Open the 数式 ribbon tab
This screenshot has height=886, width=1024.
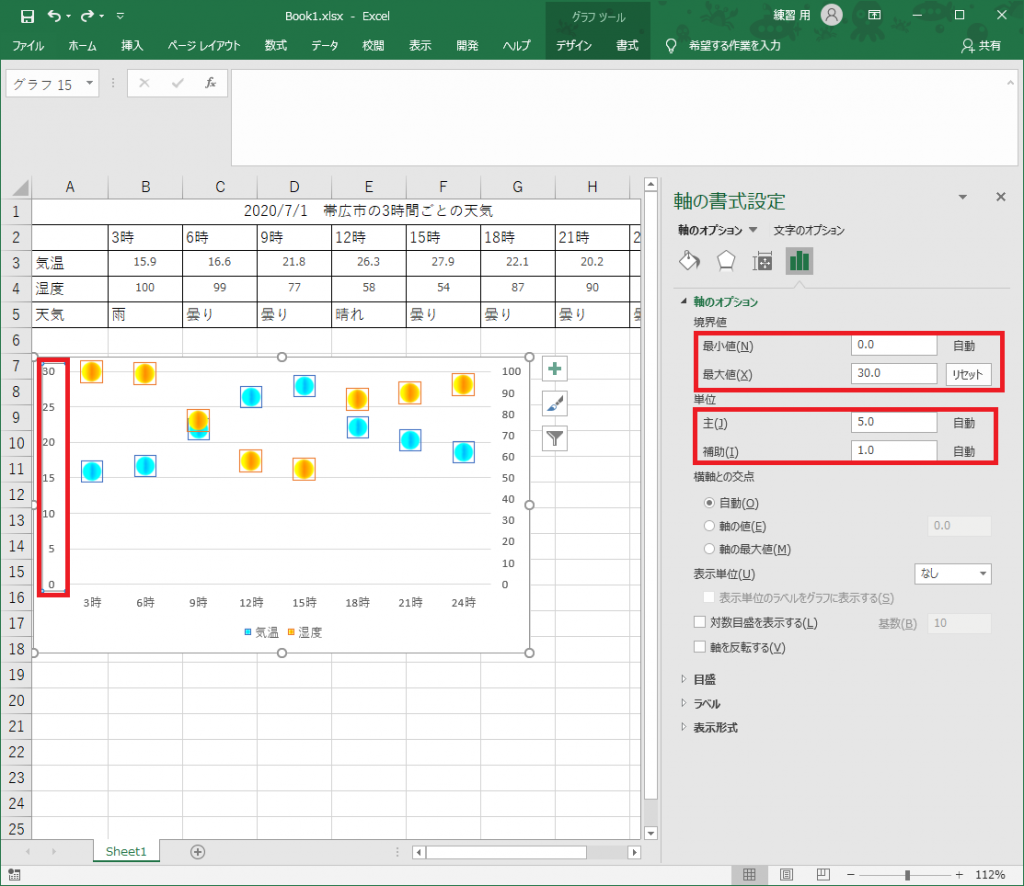[276, 46]
